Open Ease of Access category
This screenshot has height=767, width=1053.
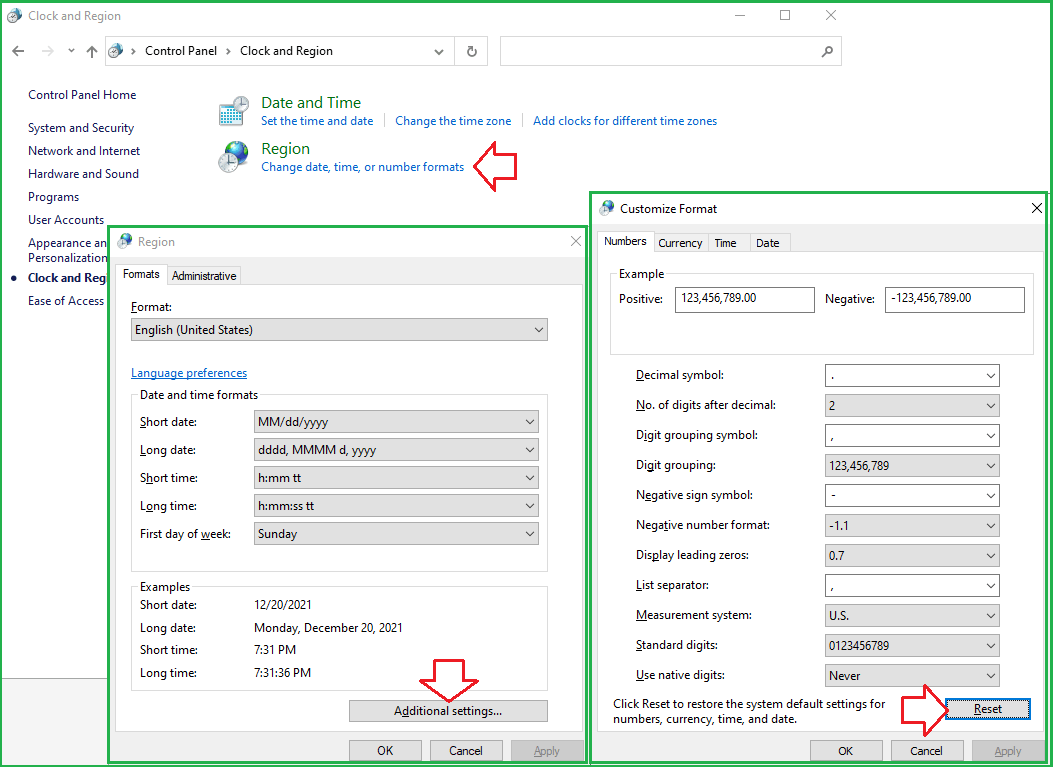pyautogui.click(x=66, y=301)
